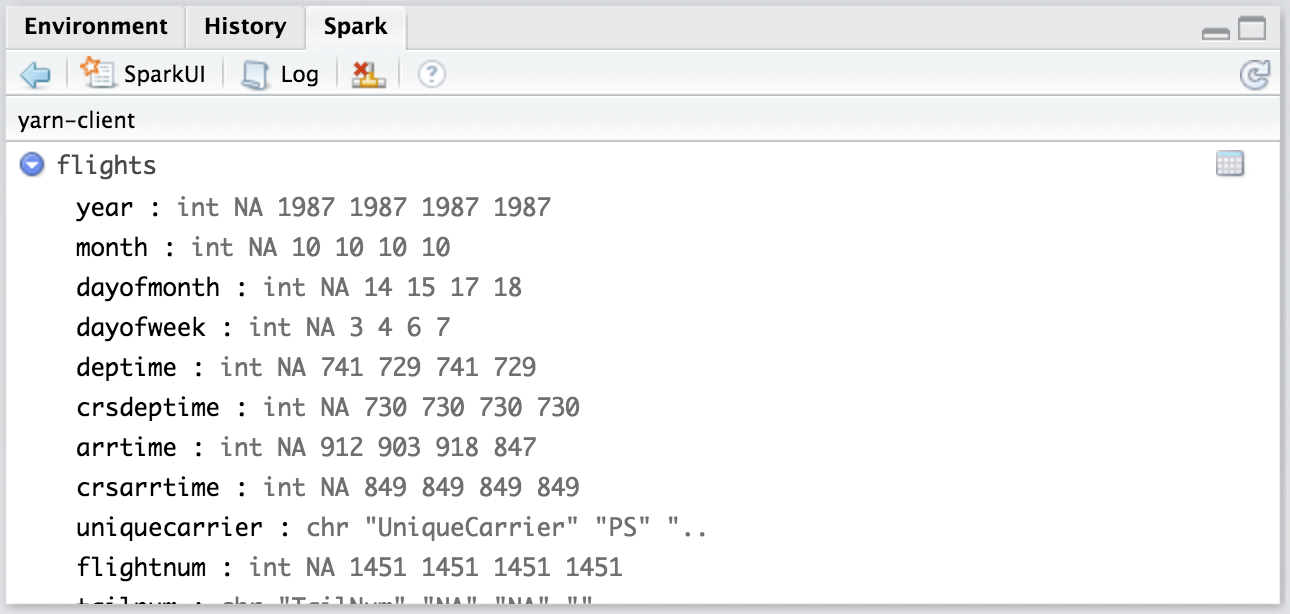The width and height of the screenshot is (1290, 614).
Task: Minimize the Spark pane
Action: click(x=1216, y=32)
